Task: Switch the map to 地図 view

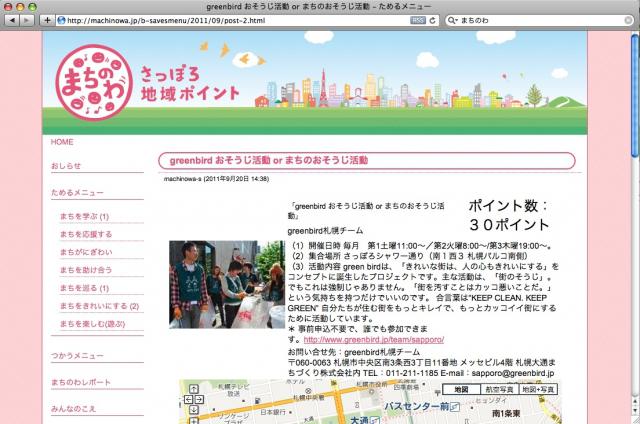Action: click(461, 389)
